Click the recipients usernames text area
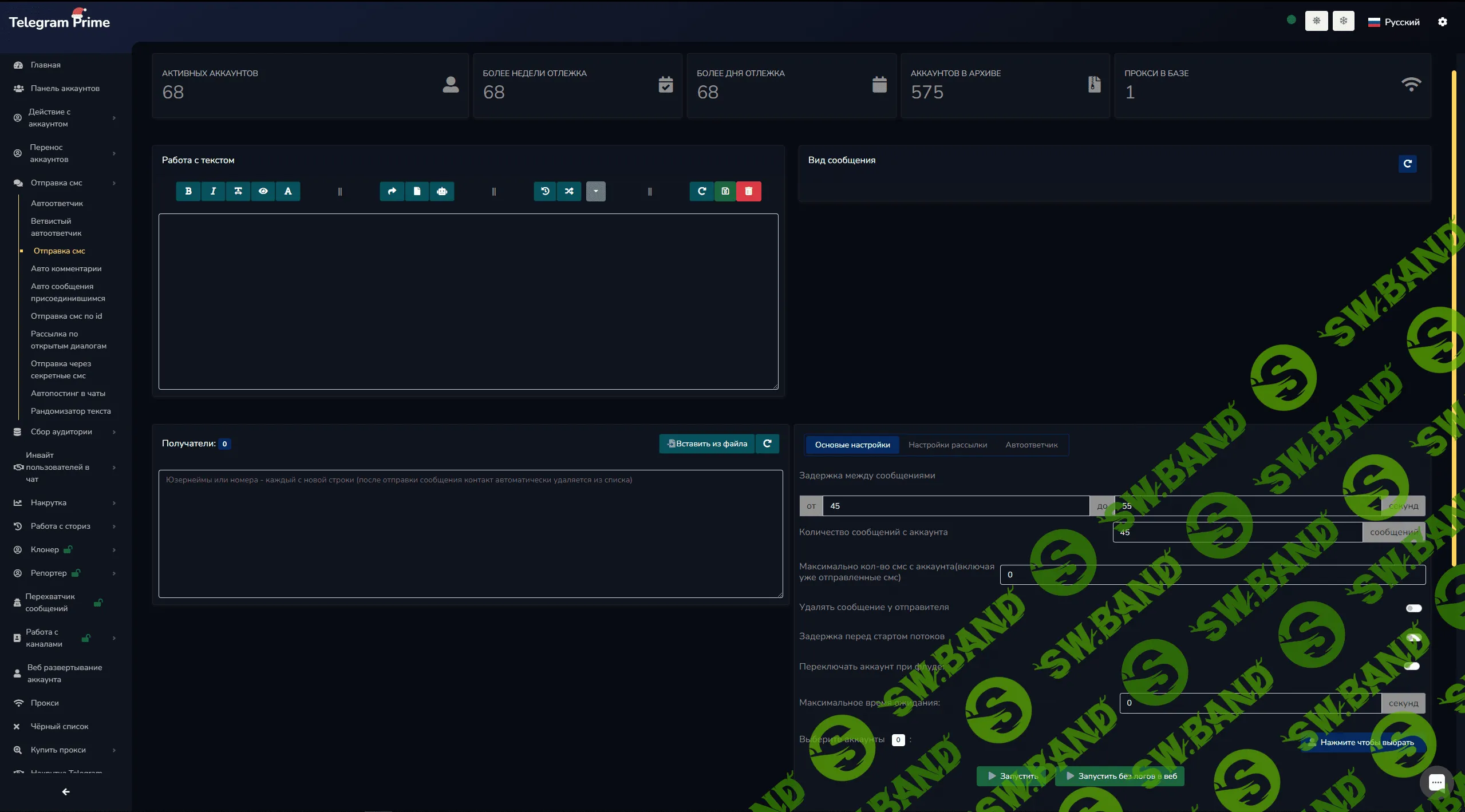1465x812 pixels. pyautogui.click(x=470, y=533)
